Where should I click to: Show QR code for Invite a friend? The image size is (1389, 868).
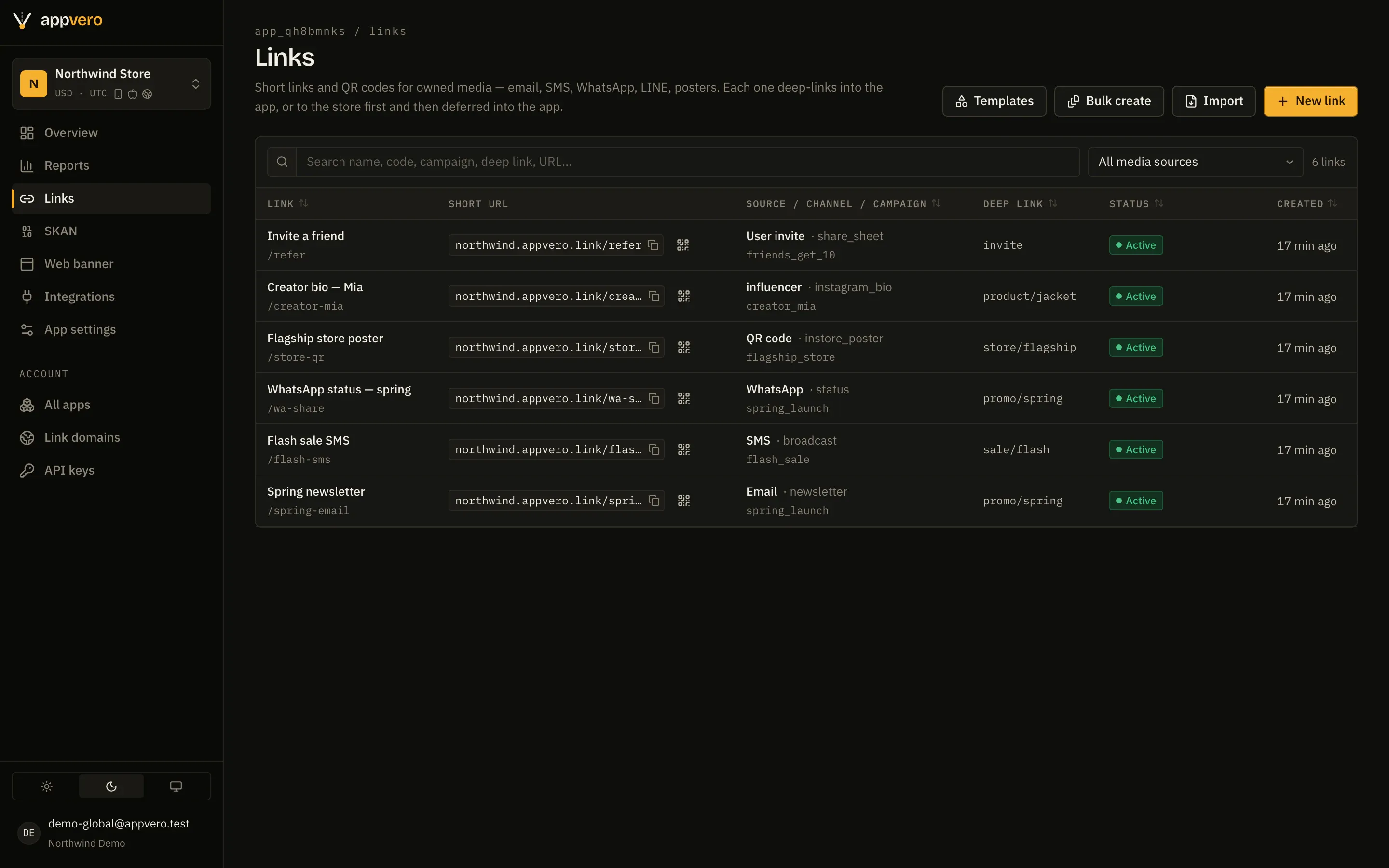click(683, 245)
